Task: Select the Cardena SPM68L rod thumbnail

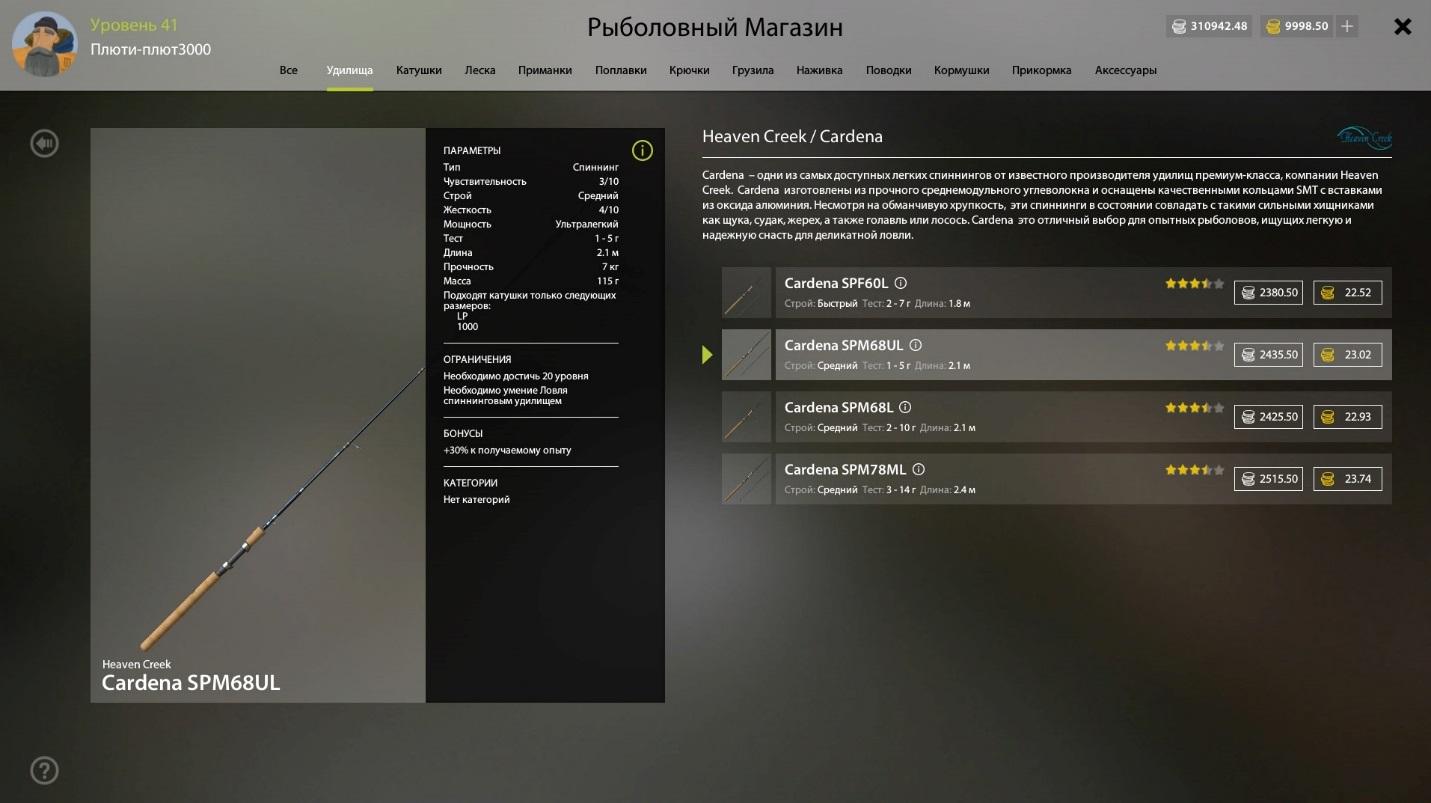Action: [x=747, y=417]
